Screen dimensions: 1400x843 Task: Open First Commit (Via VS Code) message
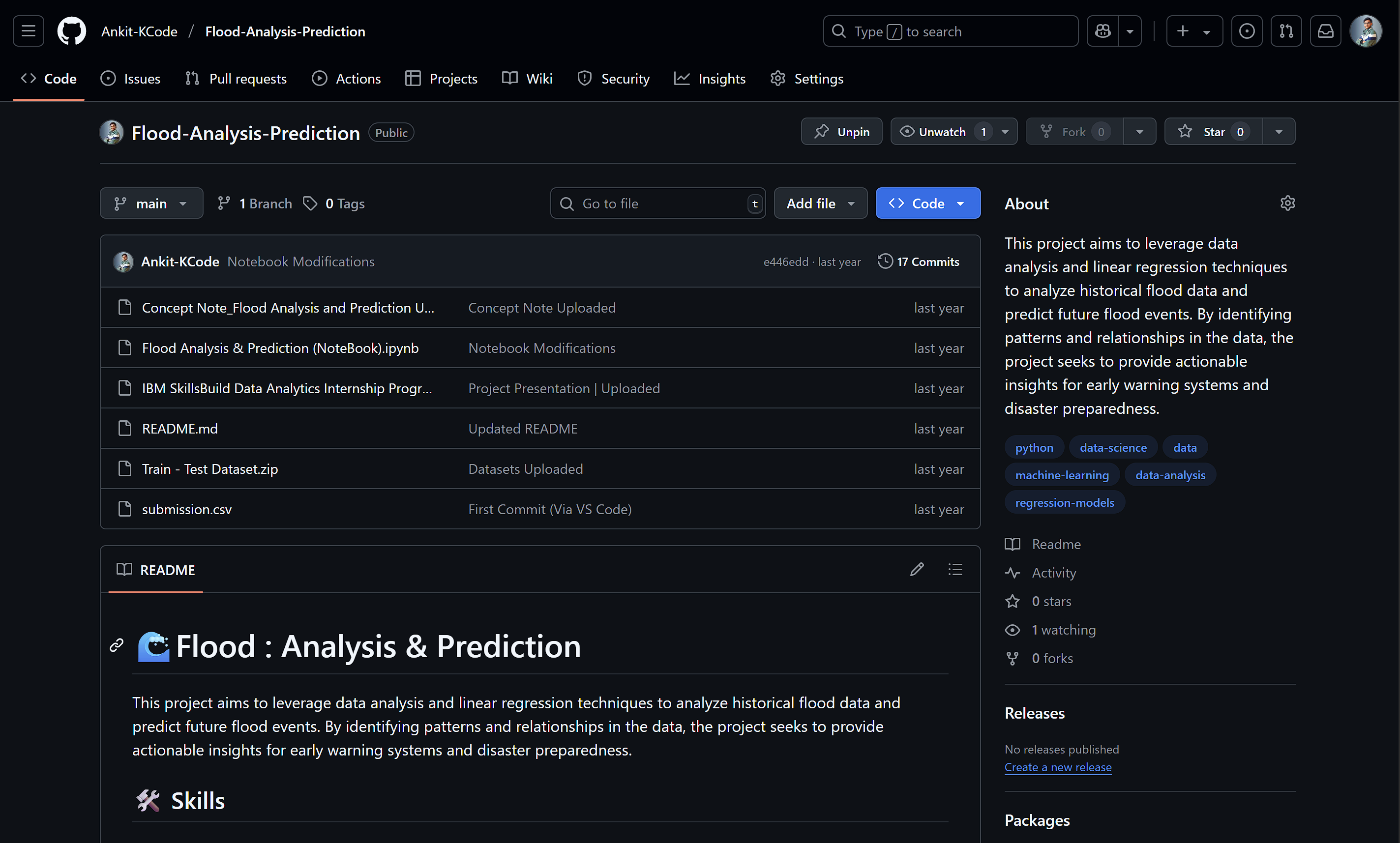(x=549, y=509)
